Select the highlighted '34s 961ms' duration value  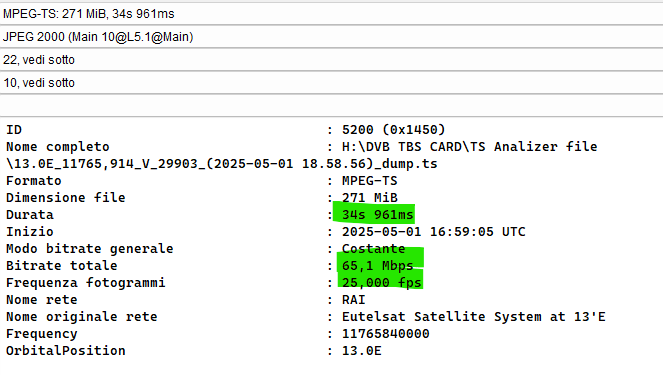(x=377, y=215)
